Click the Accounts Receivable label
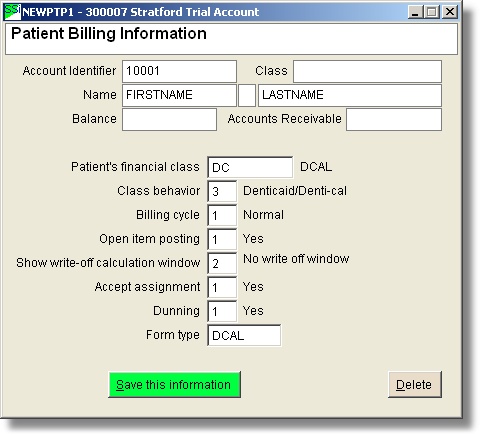Screen dimensions: 481x437 click(x=285, y=119)
